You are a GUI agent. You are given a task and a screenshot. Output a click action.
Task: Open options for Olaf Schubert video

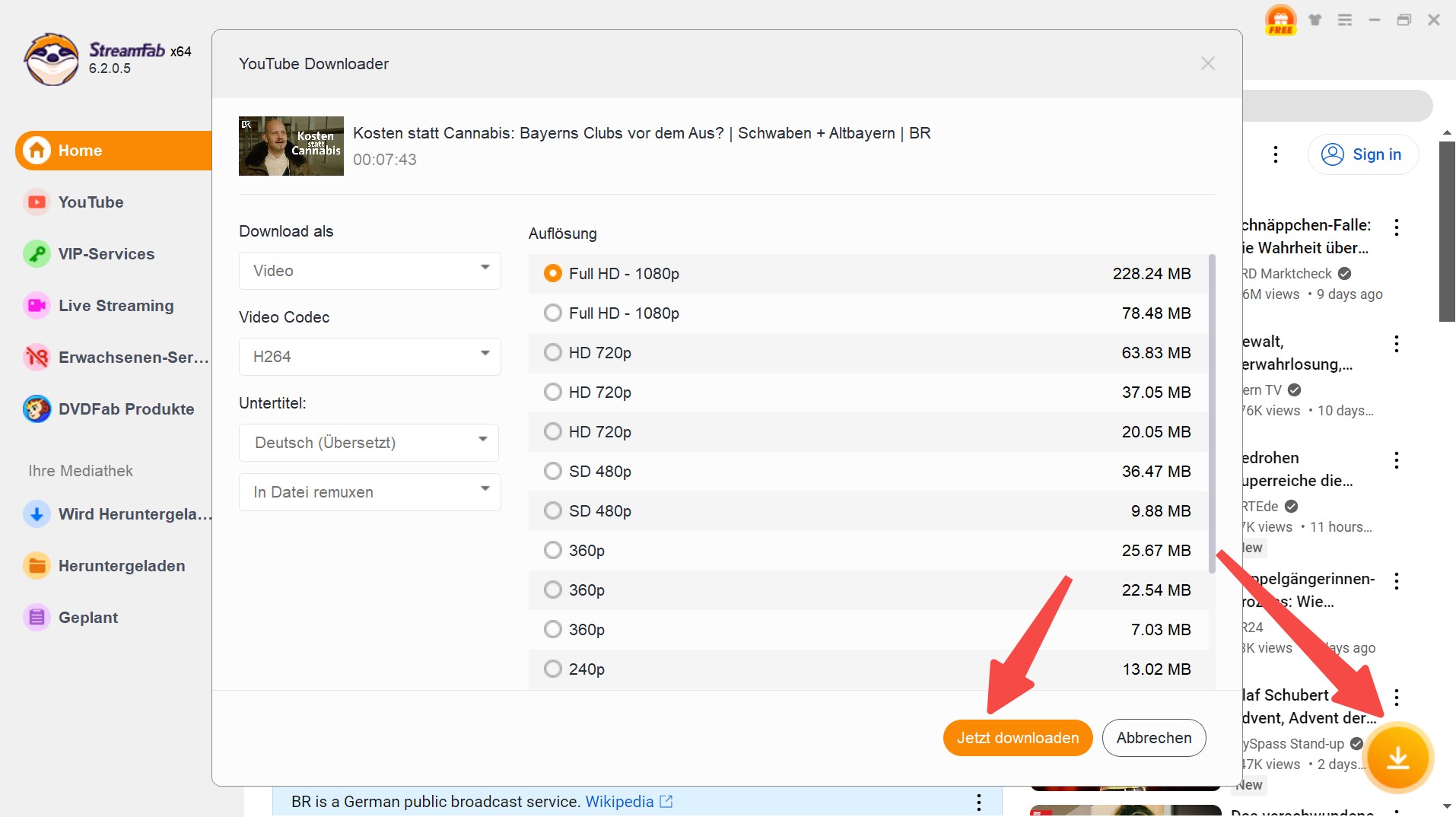(x=1397, y=698)
